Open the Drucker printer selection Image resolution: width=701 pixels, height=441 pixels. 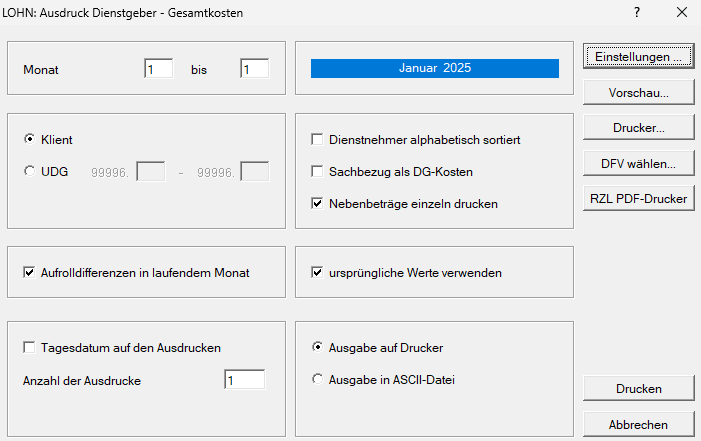click(638, 127)
